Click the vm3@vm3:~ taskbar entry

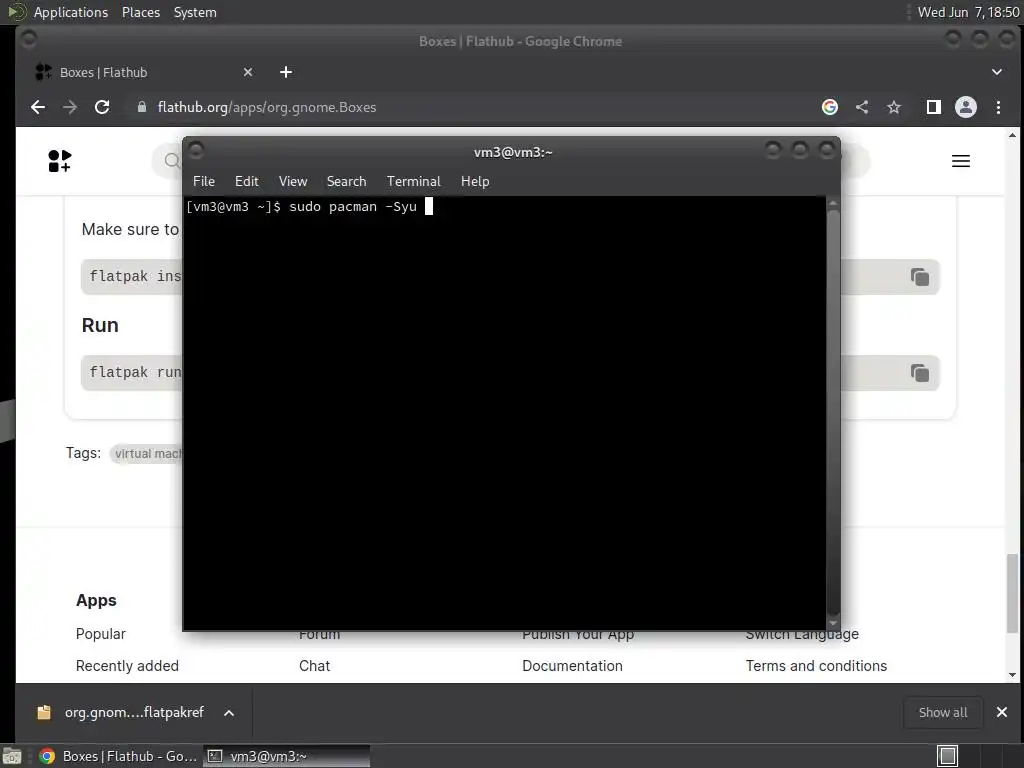pos(286,756)
